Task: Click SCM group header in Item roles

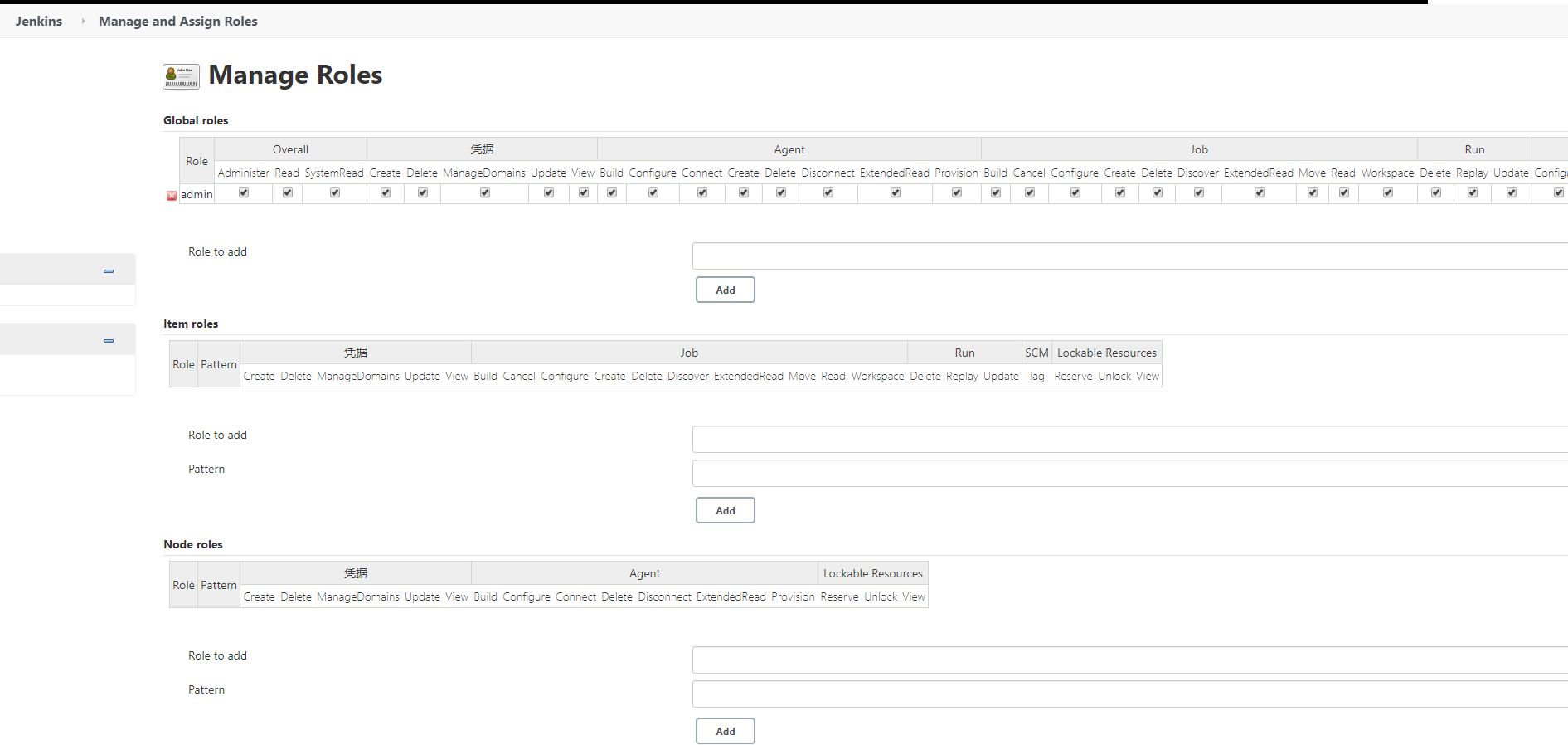Action: click(1036, 353)
